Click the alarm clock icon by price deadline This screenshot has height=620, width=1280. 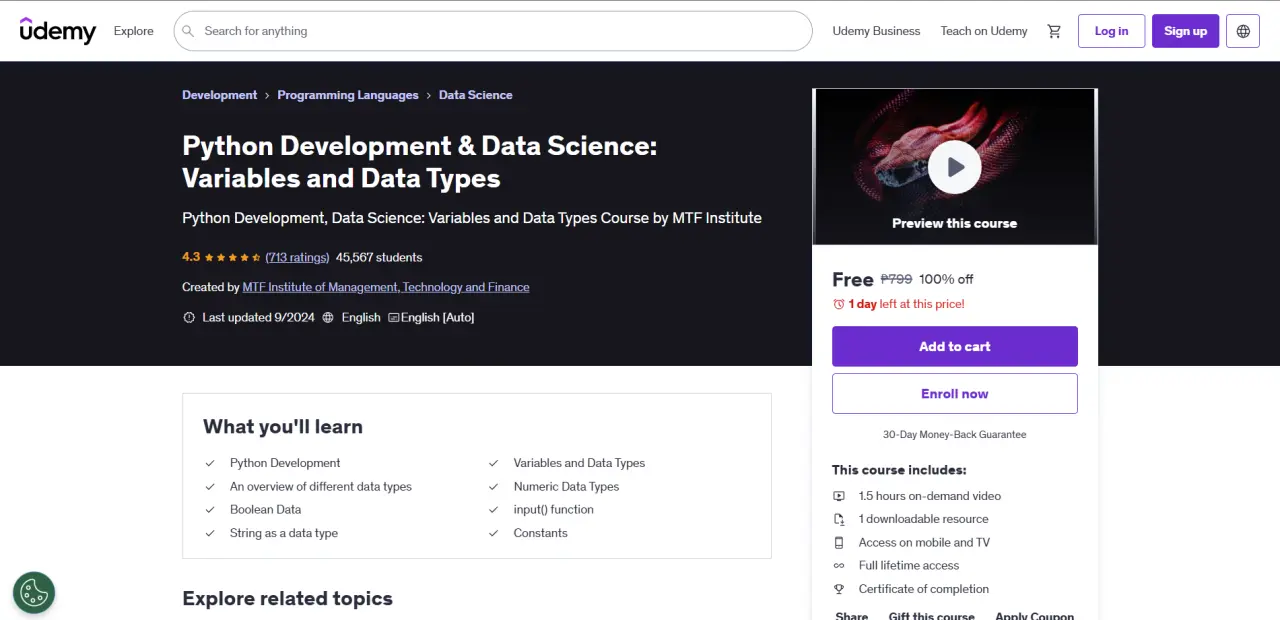pyautogui.click(x=839, y=304)
